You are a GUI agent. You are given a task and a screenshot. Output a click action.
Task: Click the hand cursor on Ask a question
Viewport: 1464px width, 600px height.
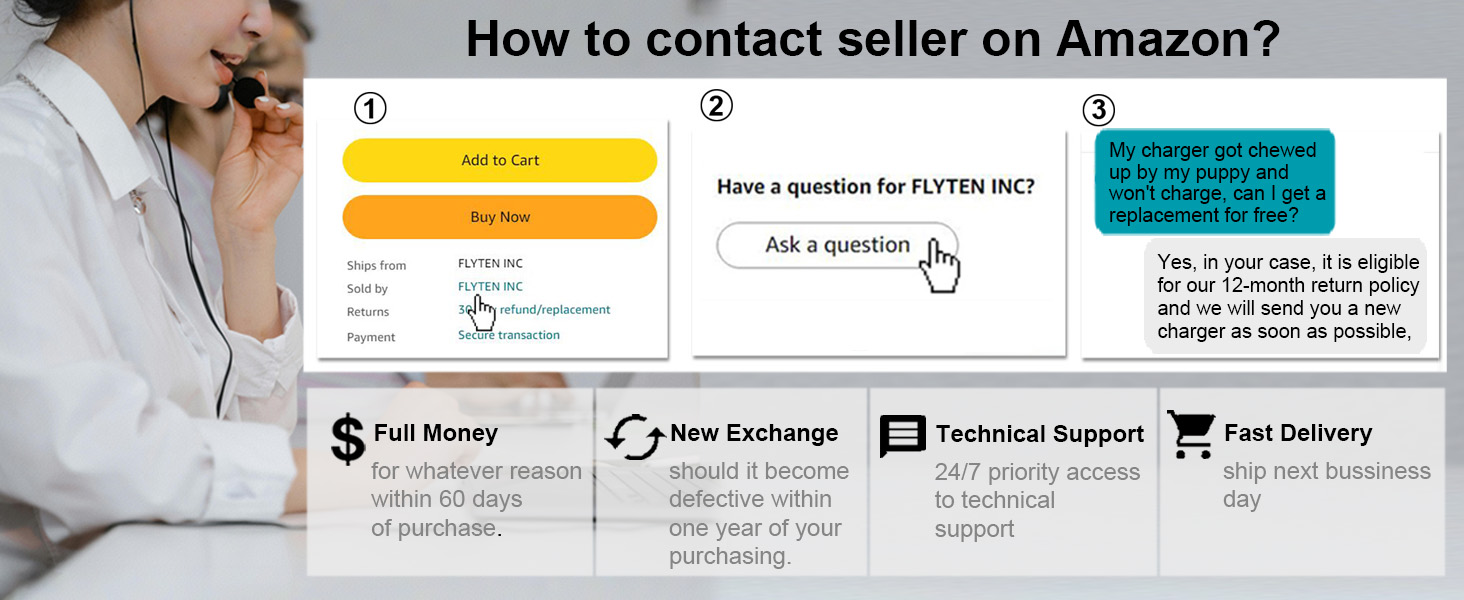[941, 264]
